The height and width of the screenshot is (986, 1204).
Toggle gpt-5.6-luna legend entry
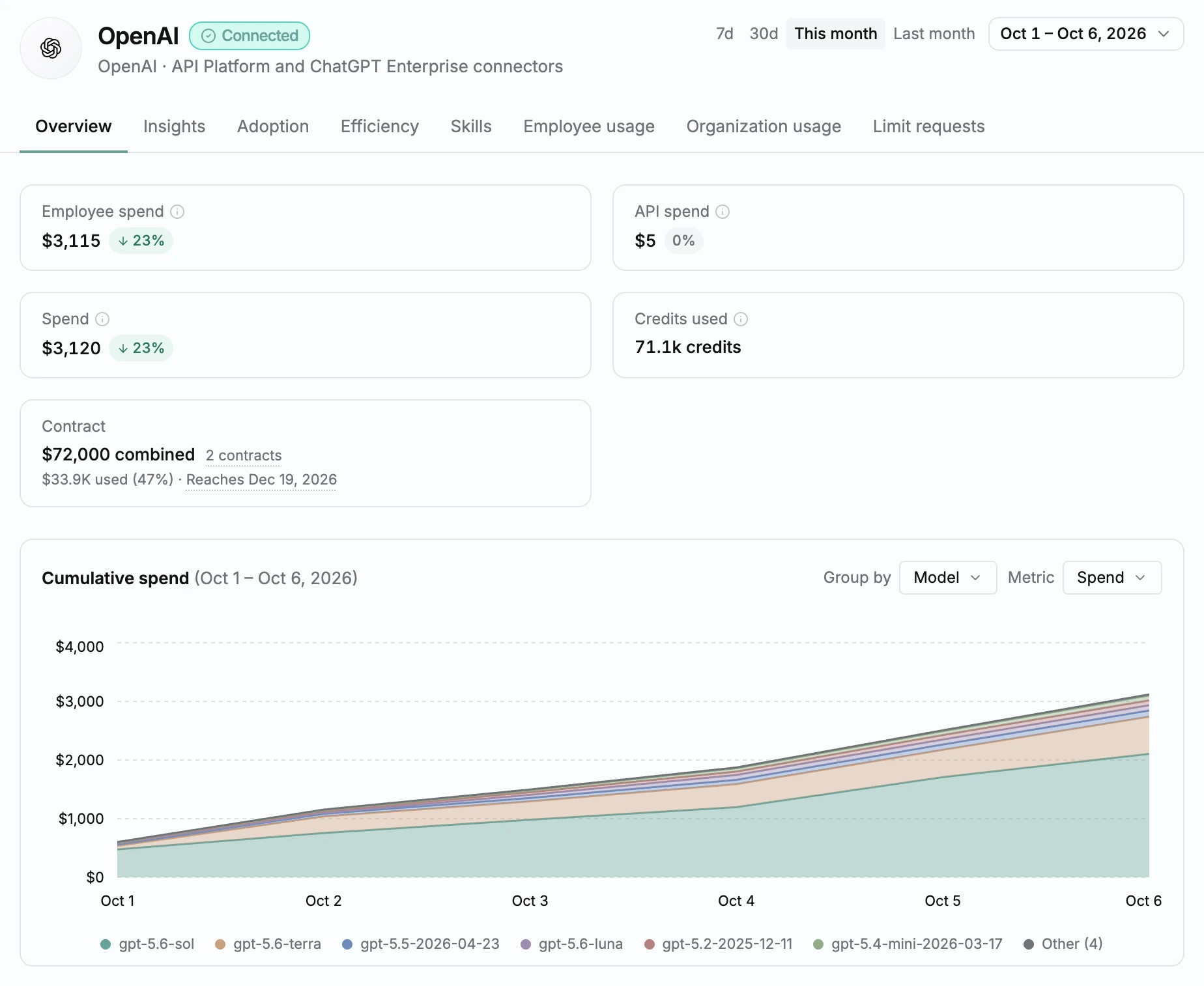(x=572, y=944)
